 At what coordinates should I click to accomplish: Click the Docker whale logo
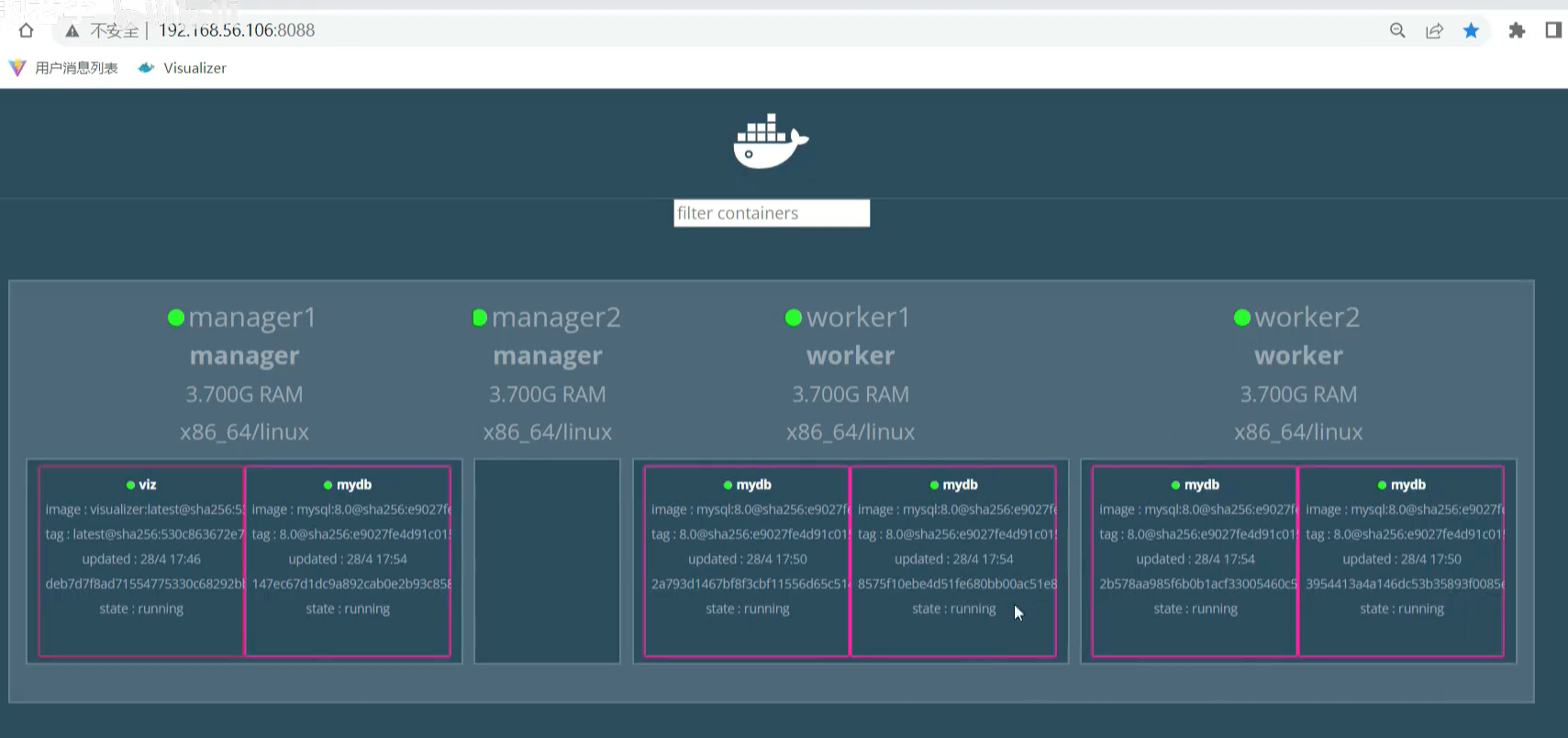[771, 141]
